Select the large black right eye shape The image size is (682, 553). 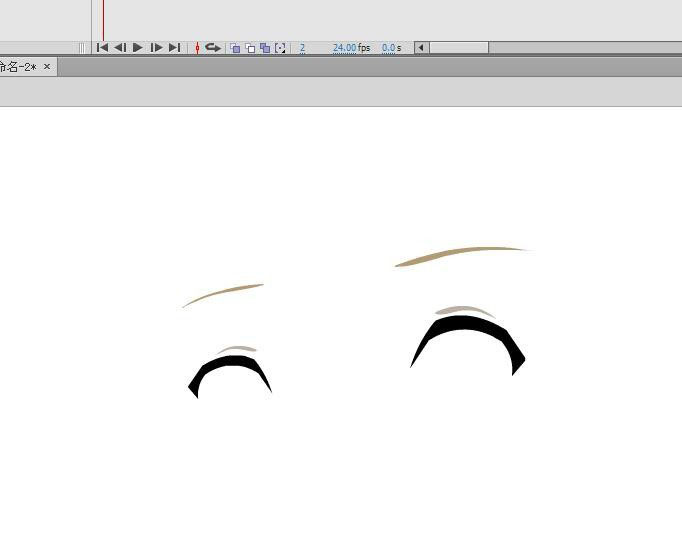click(468, 330)
